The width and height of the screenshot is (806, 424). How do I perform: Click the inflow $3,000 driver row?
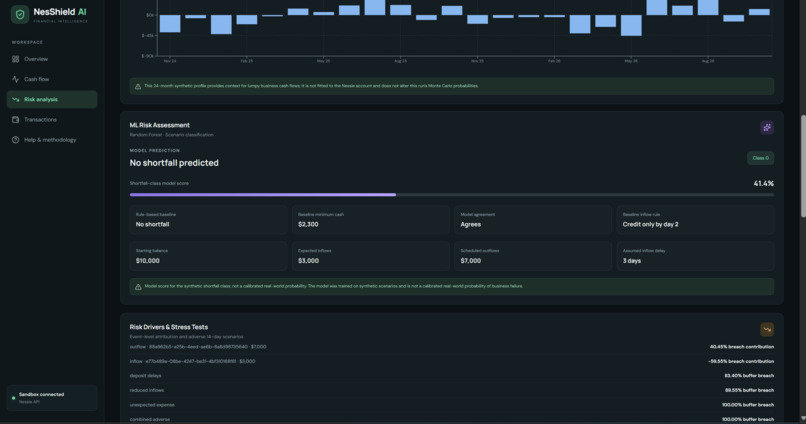[x=452, y=361]
